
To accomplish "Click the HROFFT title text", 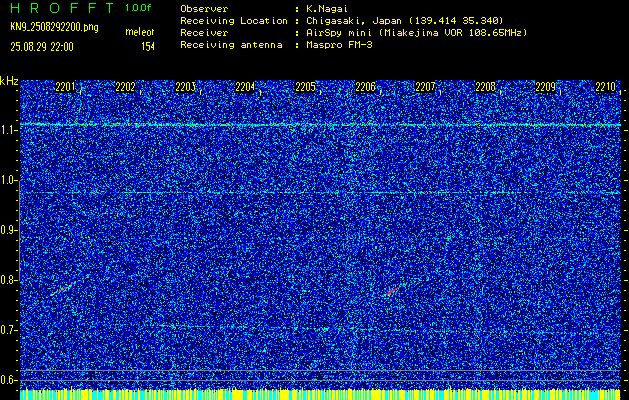I will [62, 8].
